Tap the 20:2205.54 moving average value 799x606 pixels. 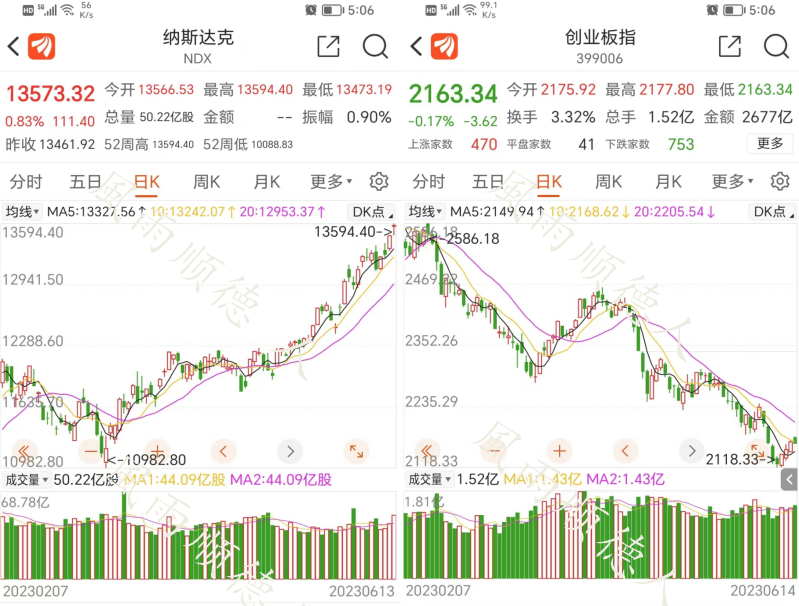(669, 212)
